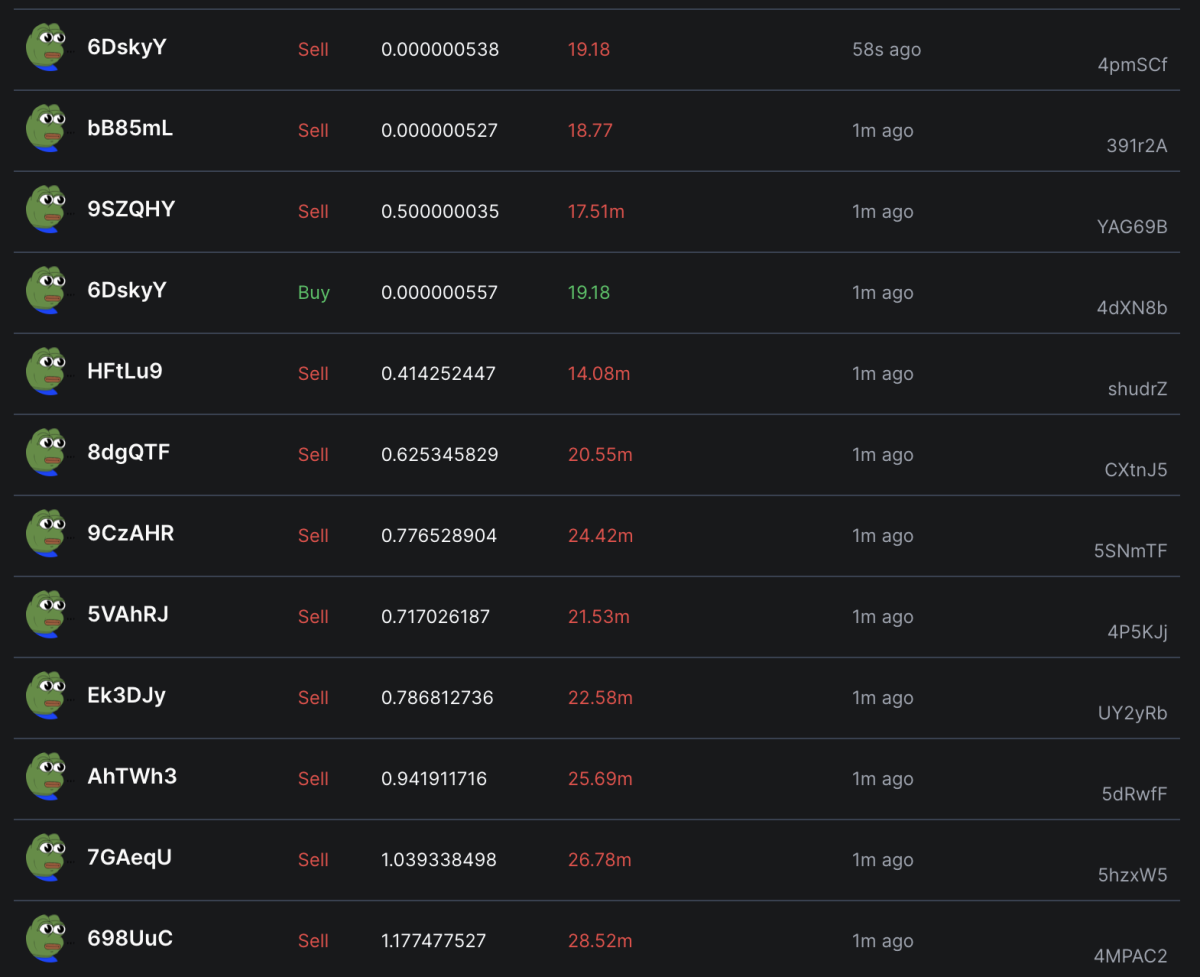Click the Pepe avatar beside 9CzAHR
The height and width of the screenshot is (977, 1200).
pyautogui.click(x=46, y=534)
